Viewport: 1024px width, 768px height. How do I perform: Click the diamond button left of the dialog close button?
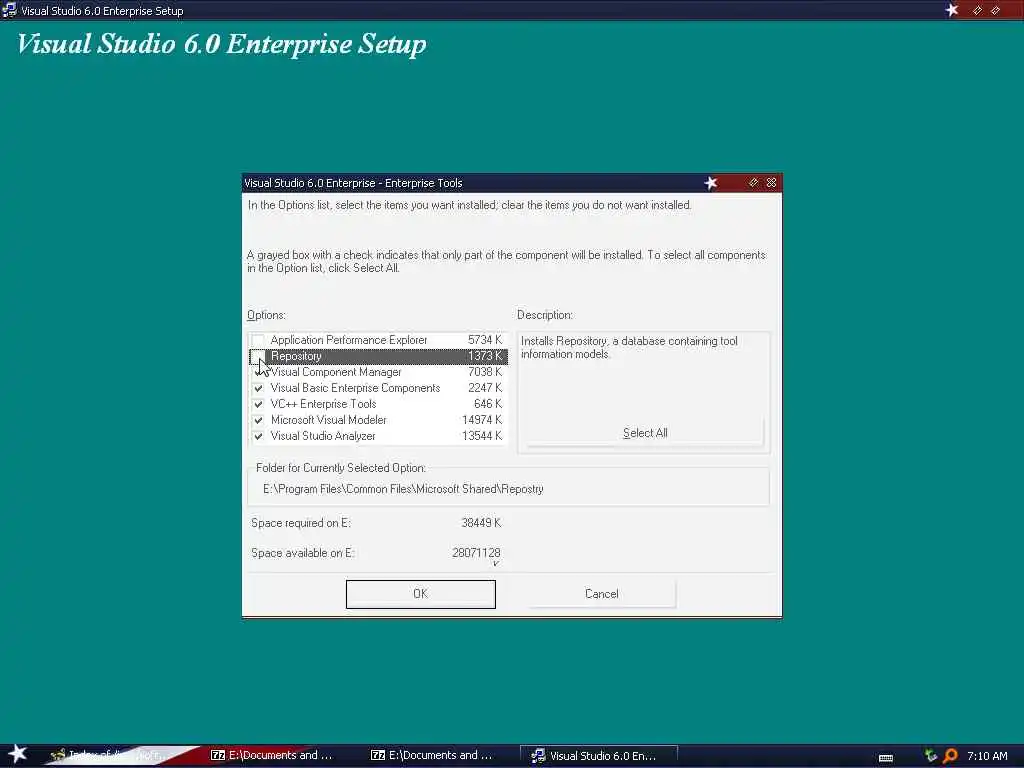click(x=753, y=183)
